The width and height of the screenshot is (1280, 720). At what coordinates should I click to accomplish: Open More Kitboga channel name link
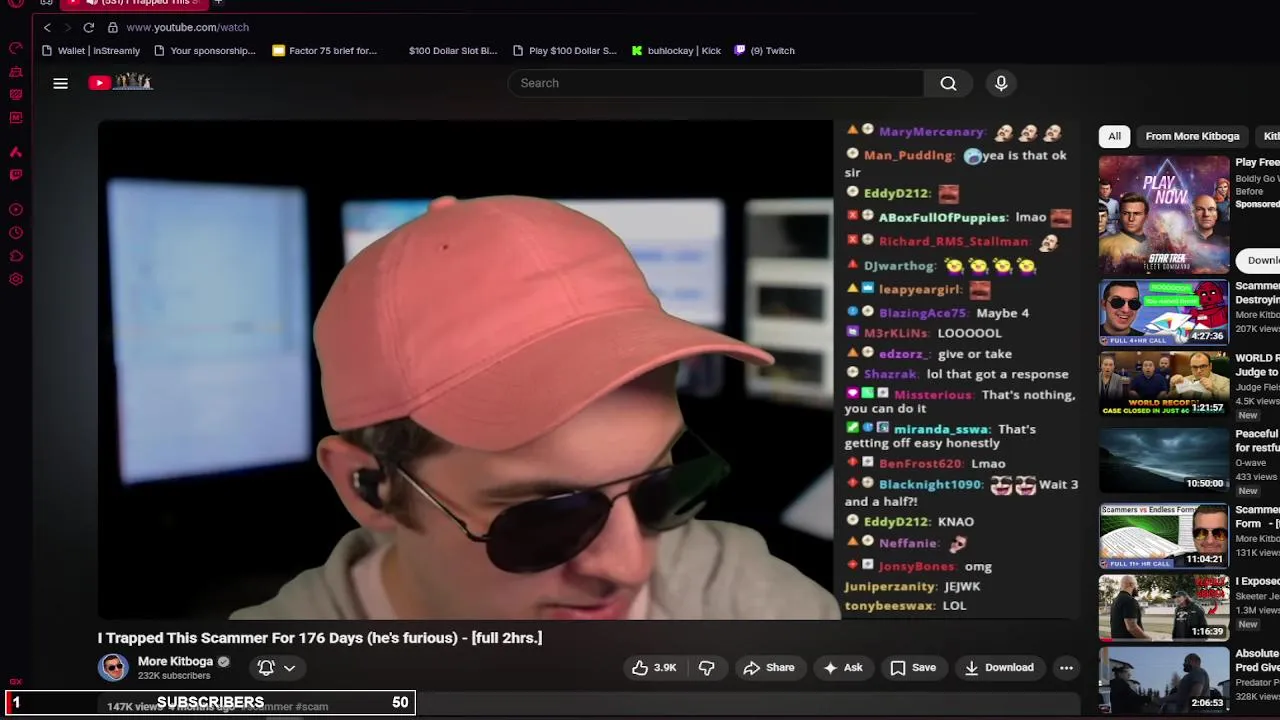(x=175, y=661)
